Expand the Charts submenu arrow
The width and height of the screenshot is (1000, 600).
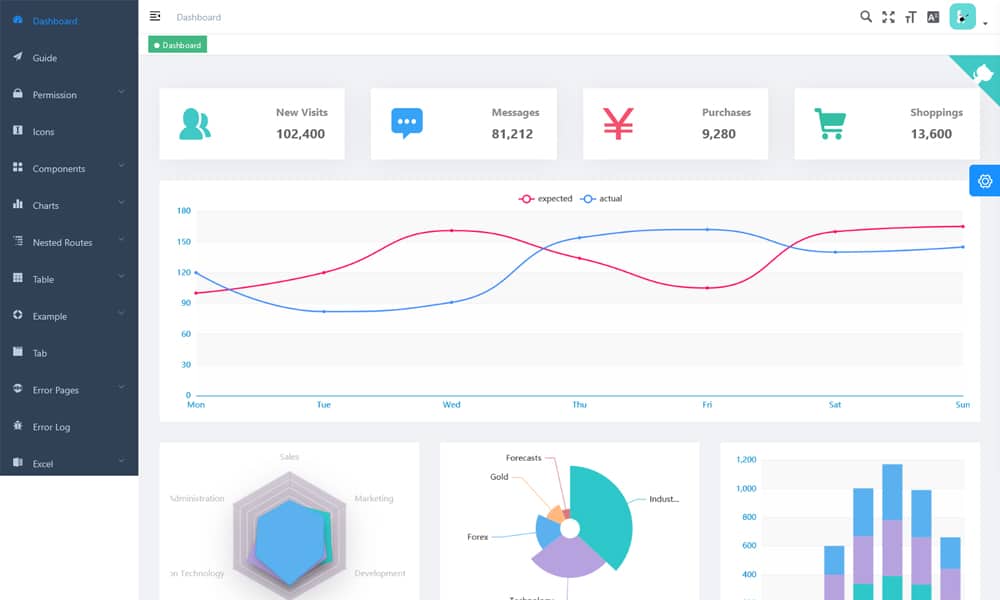(x=121, y=203)
